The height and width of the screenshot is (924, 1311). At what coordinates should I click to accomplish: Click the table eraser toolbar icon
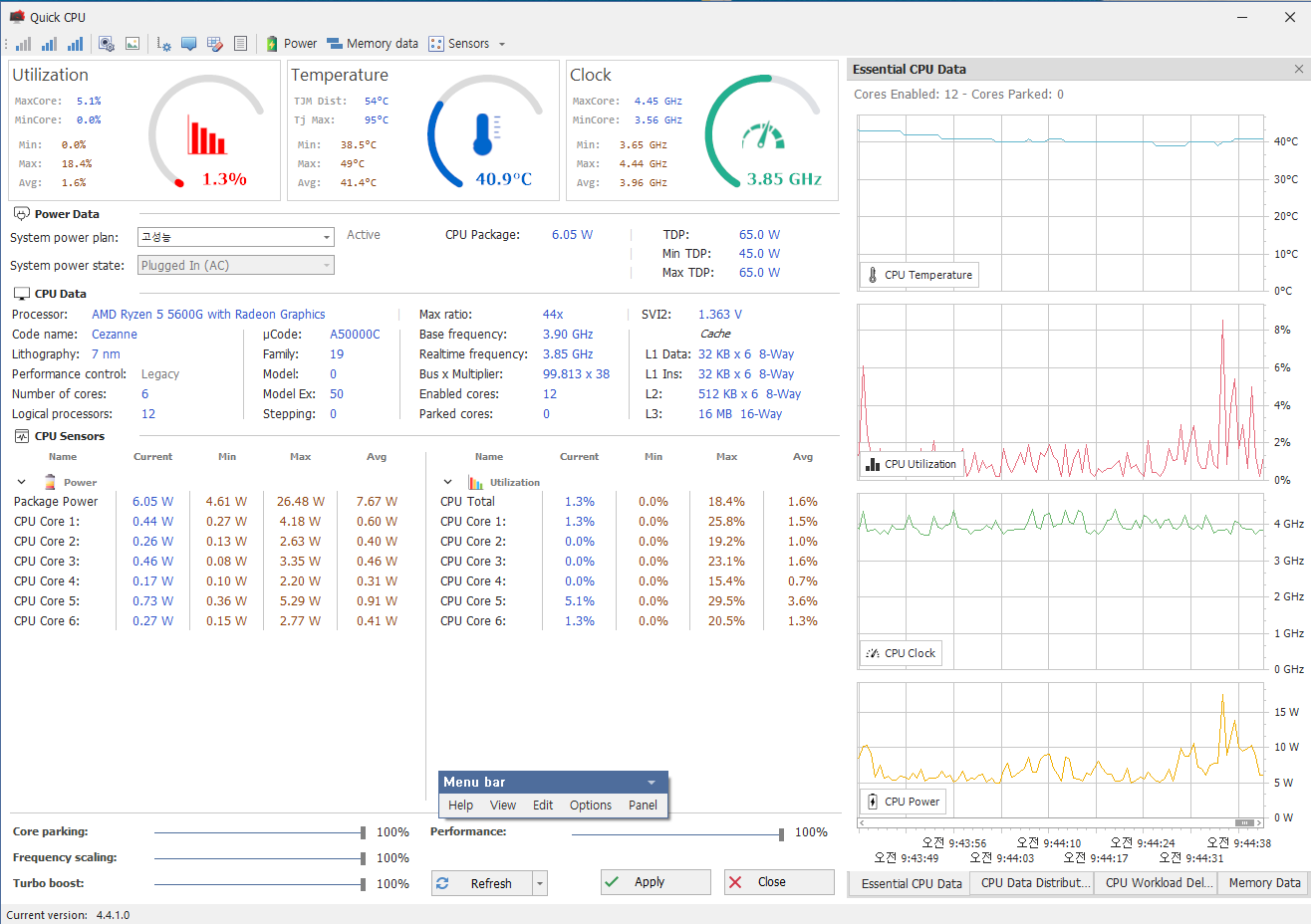(214, 44)
